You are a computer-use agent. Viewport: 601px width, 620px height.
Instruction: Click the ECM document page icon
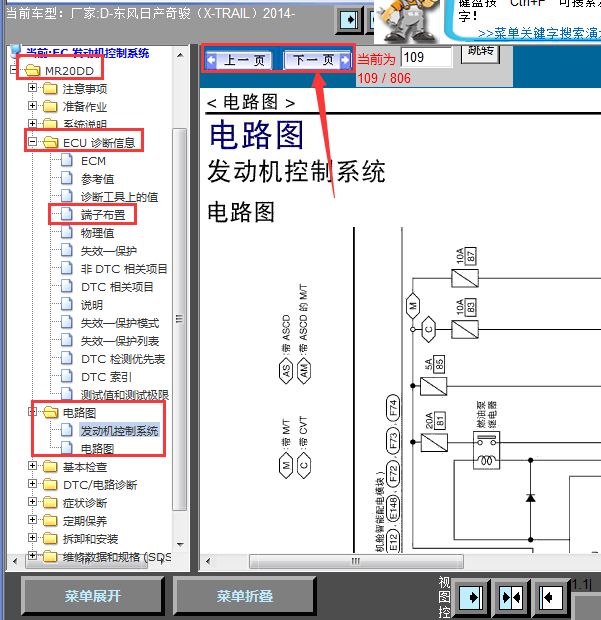point(67,160)
